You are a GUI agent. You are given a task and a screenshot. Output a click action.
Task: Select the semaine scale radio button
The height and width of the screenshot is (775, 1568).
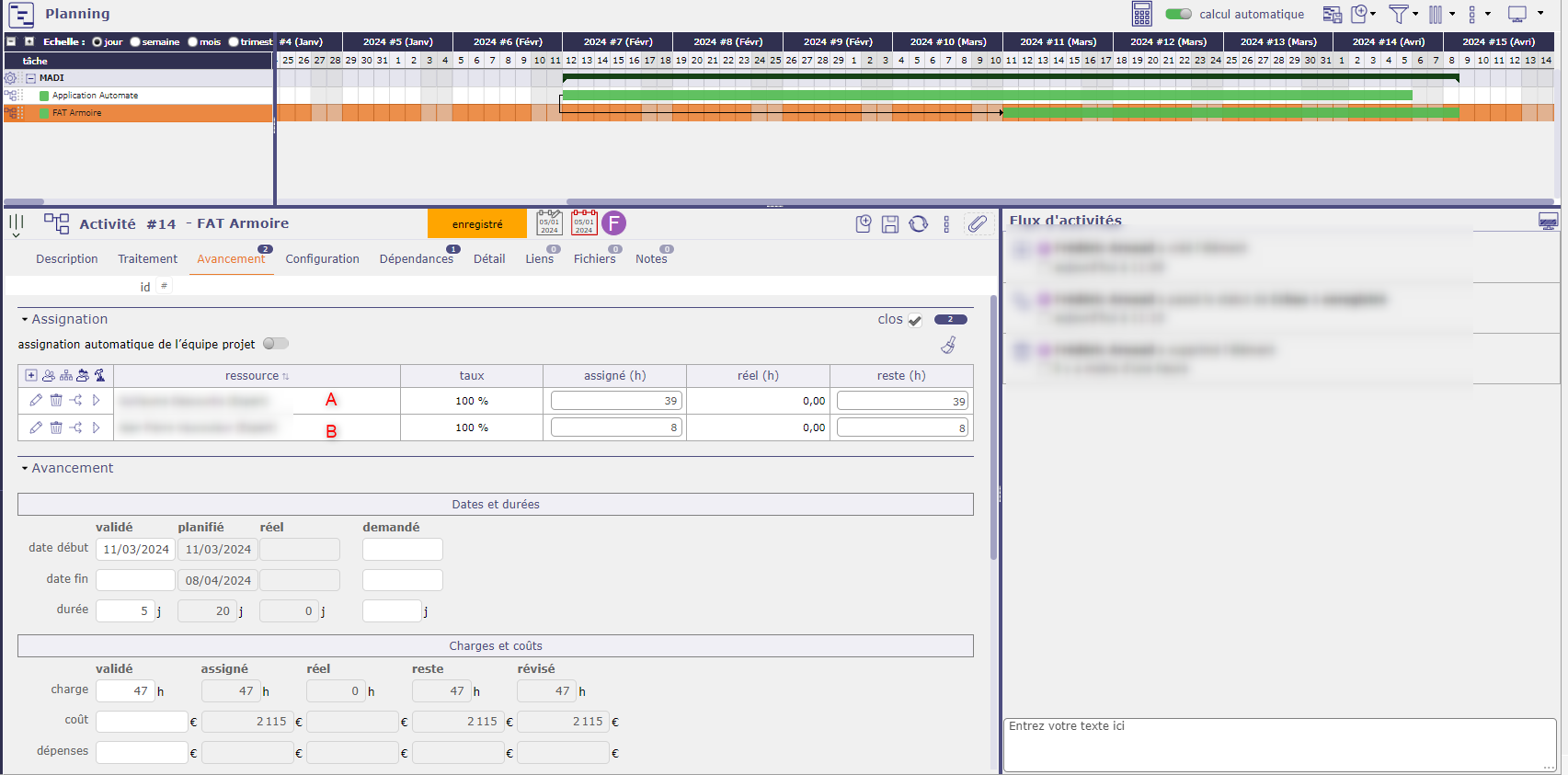pyautogui.click(x=136, y=42)
